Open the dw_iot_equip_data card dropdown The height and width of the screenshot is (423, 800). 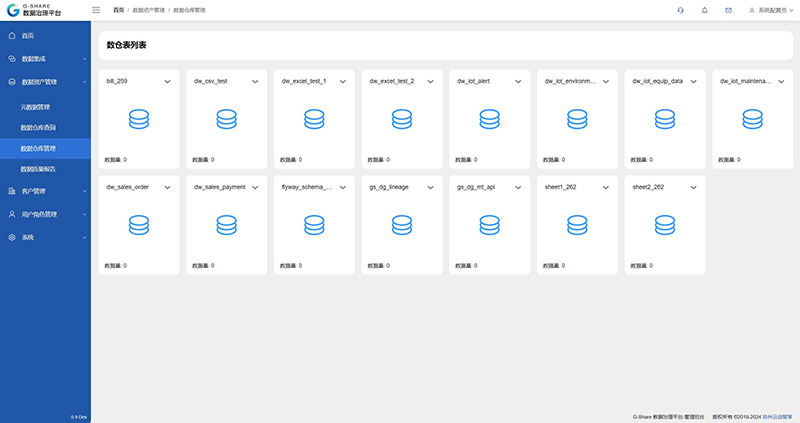click(692, 81)
